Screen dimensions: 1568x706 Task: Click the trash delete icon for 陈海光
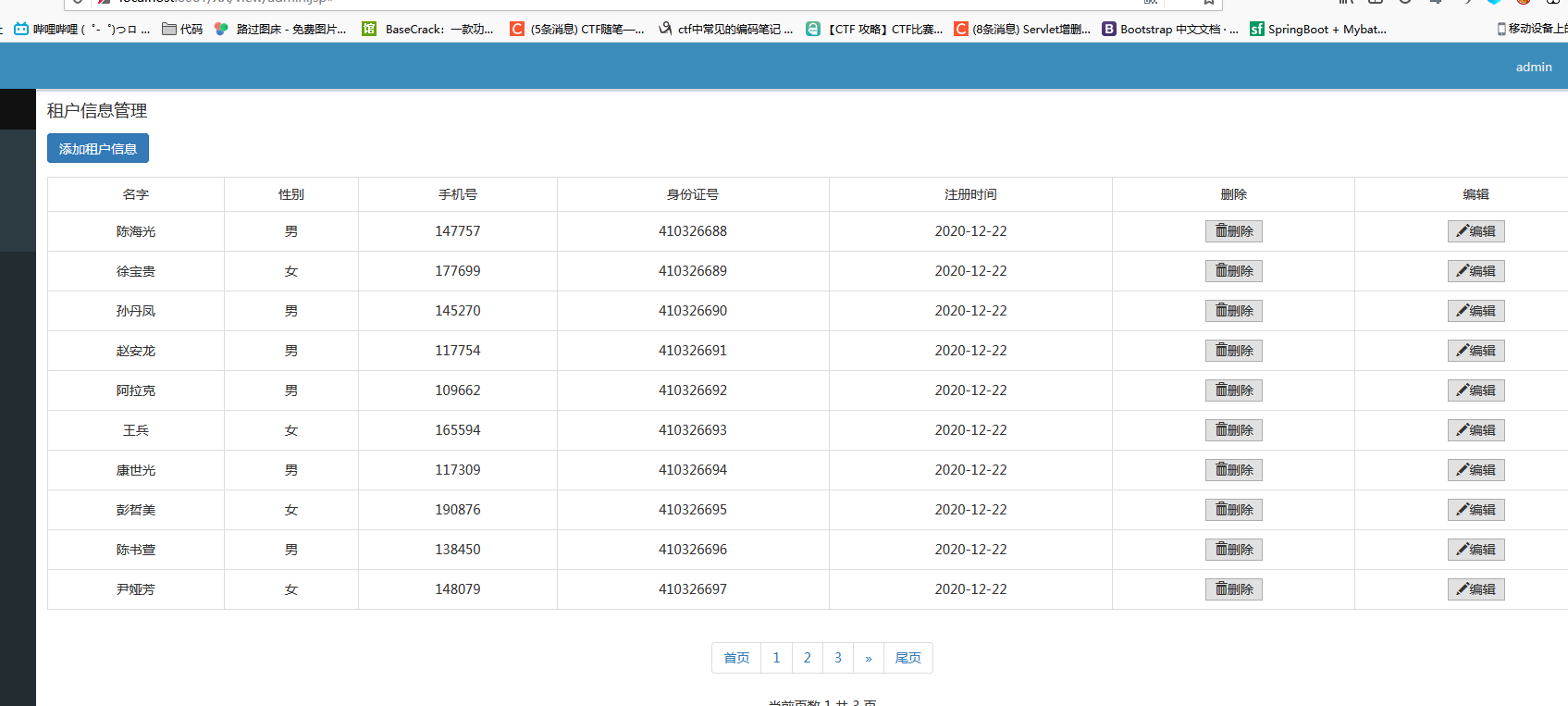(1221, 231)
